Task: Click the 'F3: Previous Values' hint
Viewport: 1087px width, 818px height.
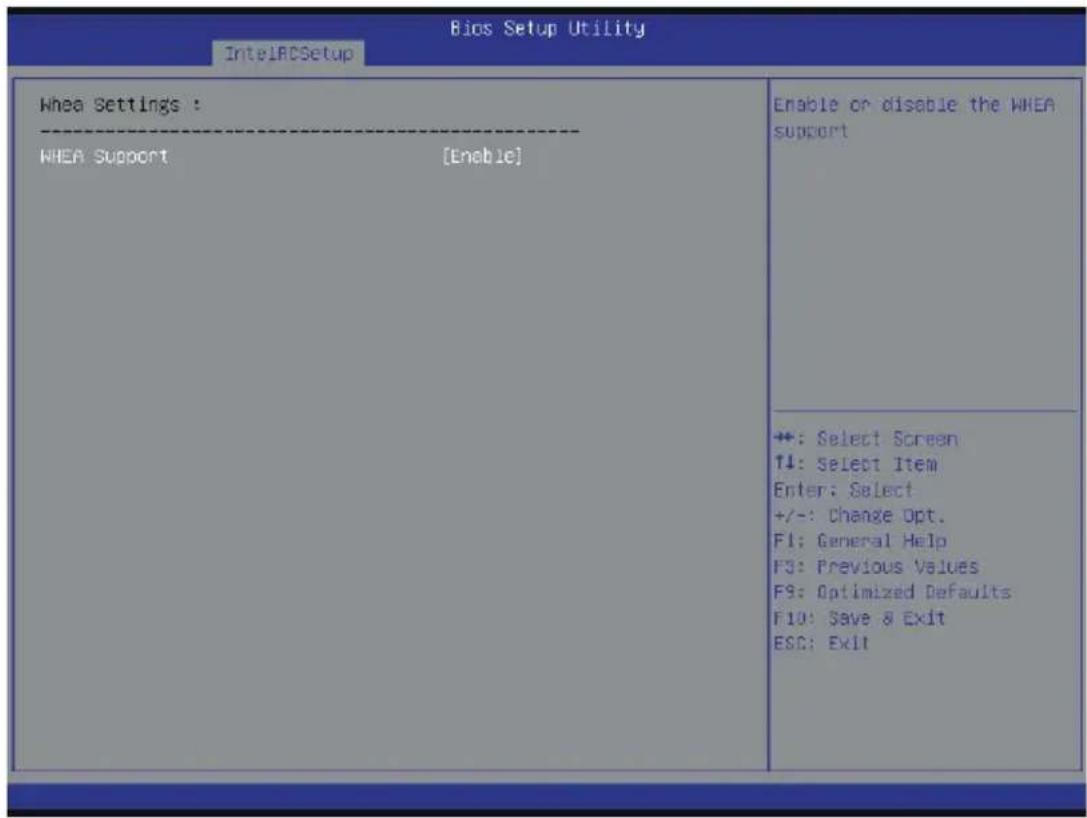Action: [x=876, y=567]
